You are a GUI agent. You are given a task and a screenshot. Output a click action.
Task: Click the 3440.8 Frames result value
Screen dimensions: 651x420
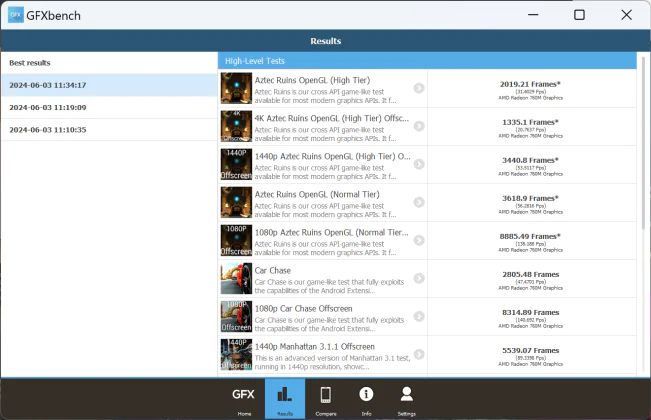tap(530, 160)
